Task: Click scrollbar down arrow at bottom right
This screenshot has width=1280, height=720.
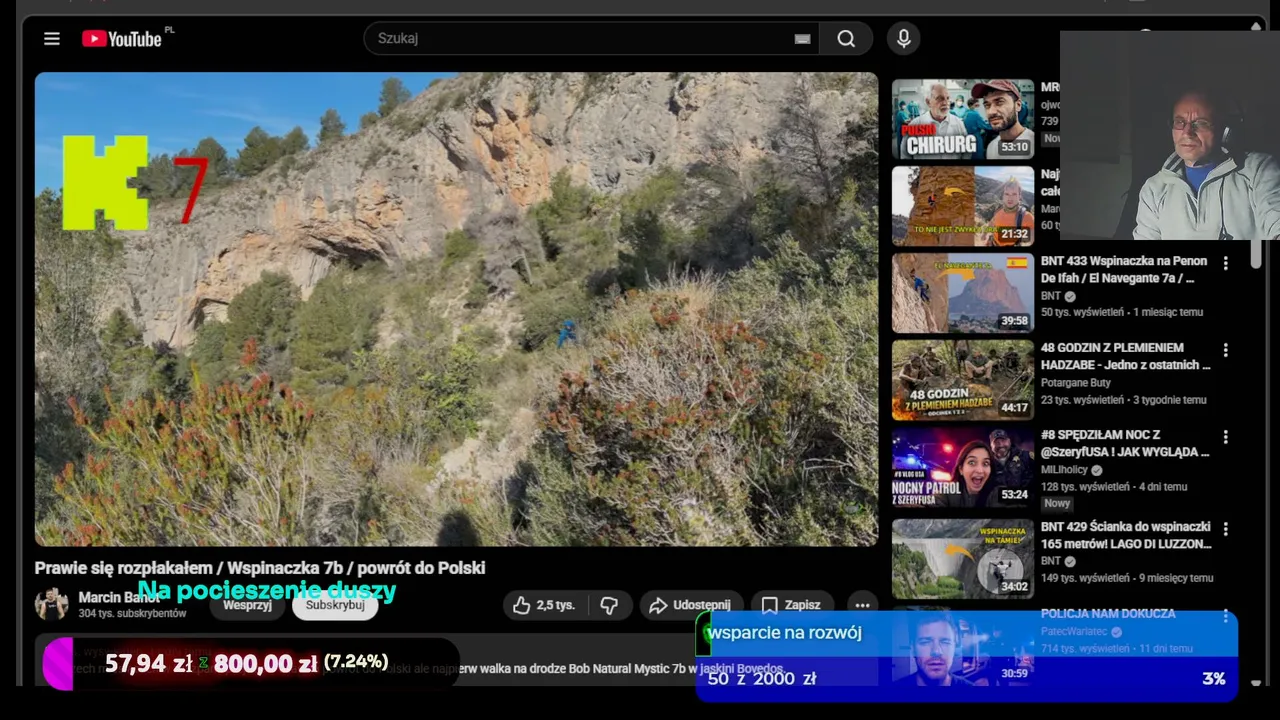Action: (1256, 683)
